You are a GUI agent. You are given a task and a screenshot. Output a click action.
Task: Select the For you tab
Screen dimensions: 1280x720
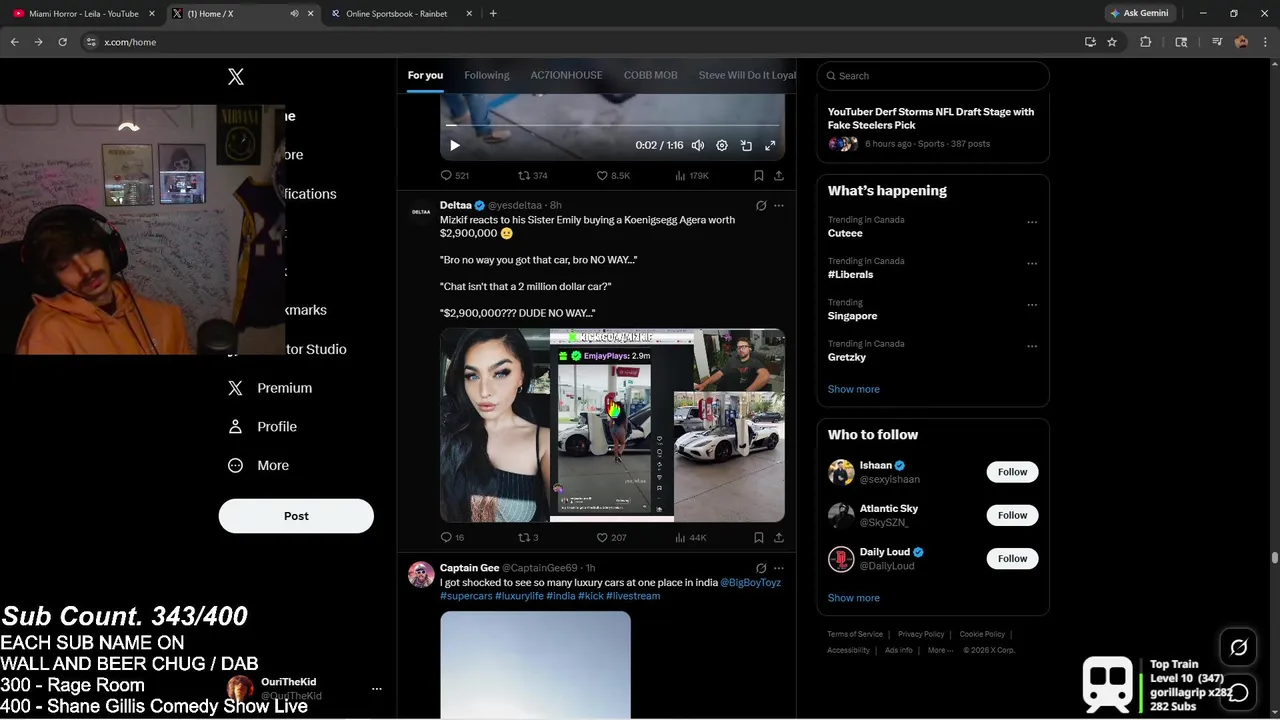pos(425,75)
